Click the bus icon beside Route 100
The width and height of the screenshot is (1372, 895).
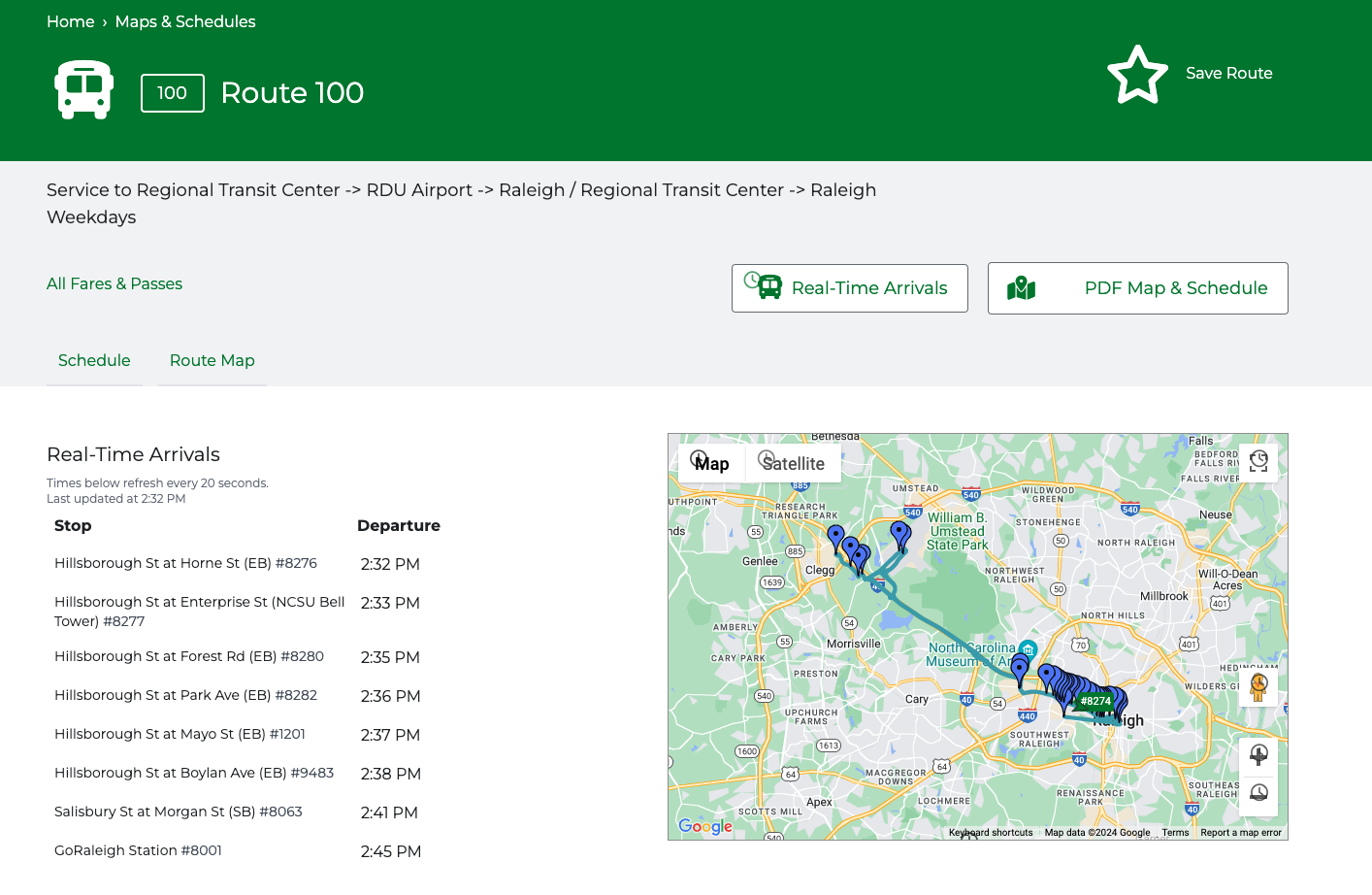click(x=84, y=90)
